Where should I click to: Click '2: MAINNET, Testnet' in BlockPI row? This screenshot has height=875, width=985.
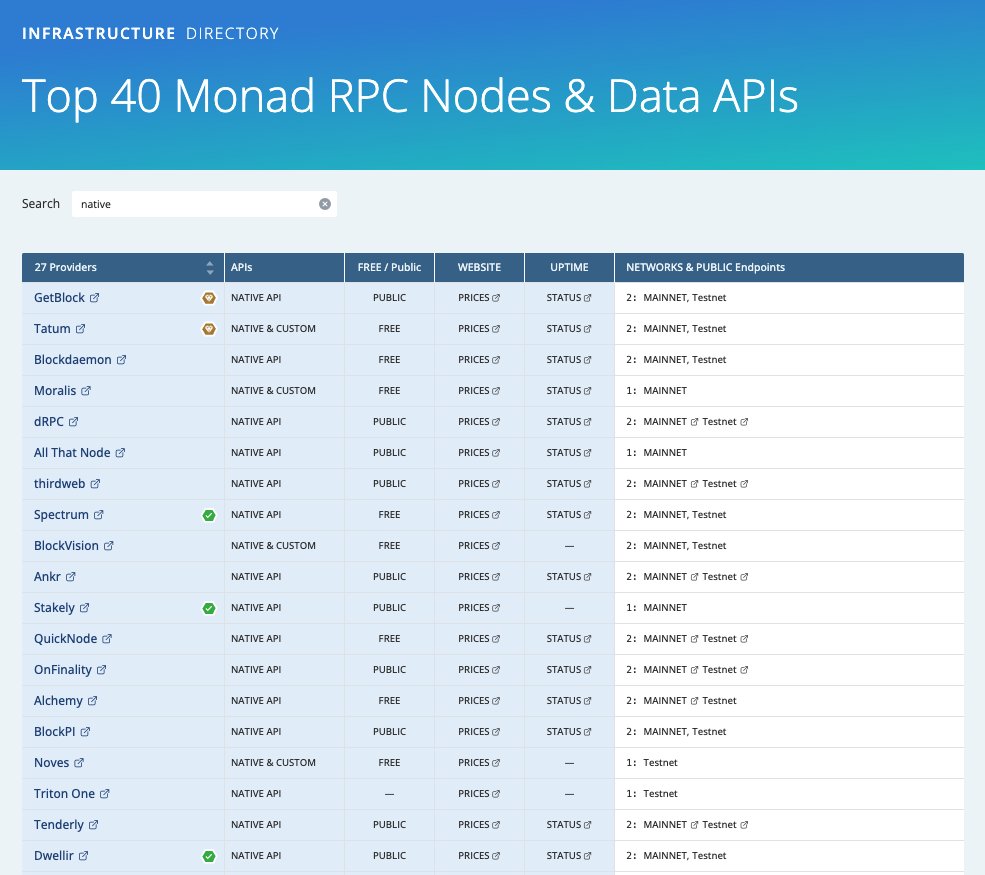pos(676,732)
